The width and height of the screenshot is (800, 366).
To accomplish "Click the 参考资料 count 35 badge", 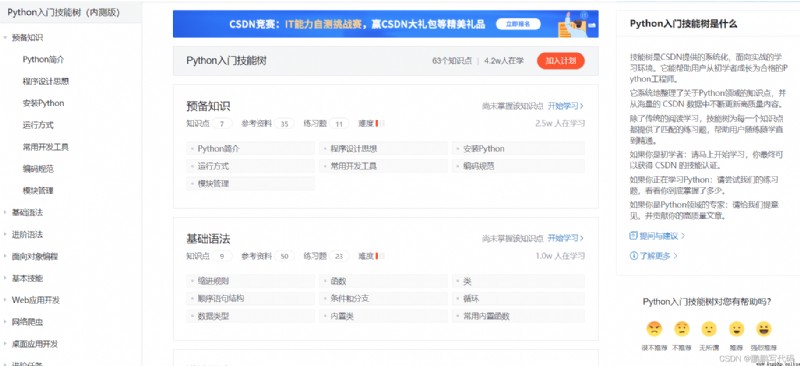I will [284, 124].
